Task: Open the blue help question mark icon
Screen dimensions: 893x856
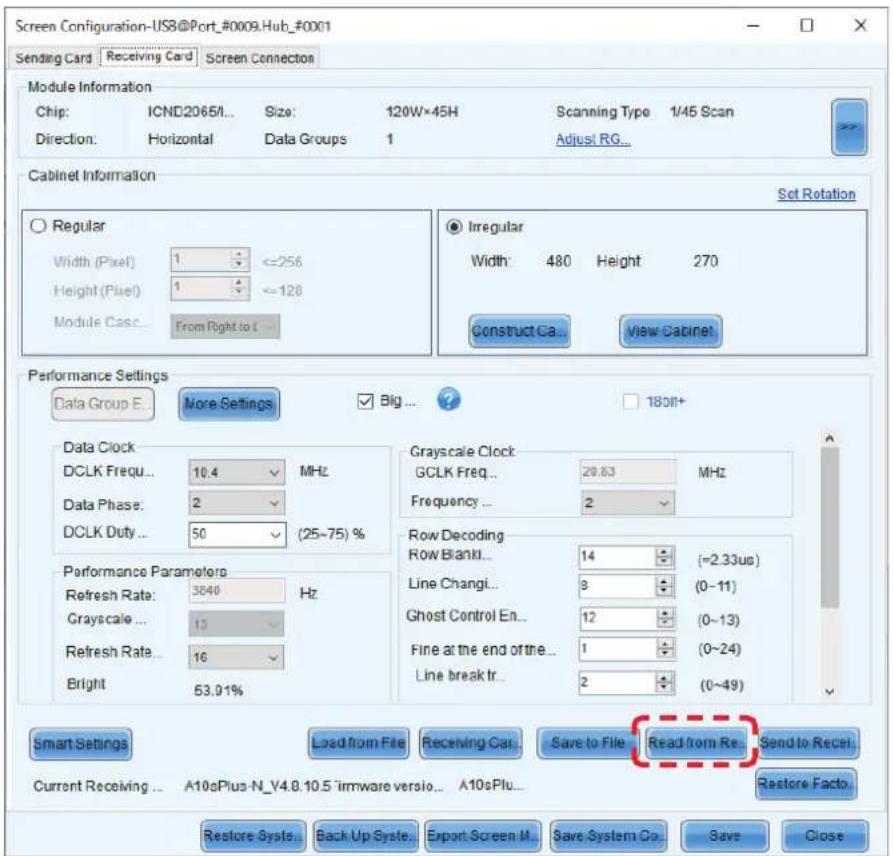Action: (x=449, y=400)
